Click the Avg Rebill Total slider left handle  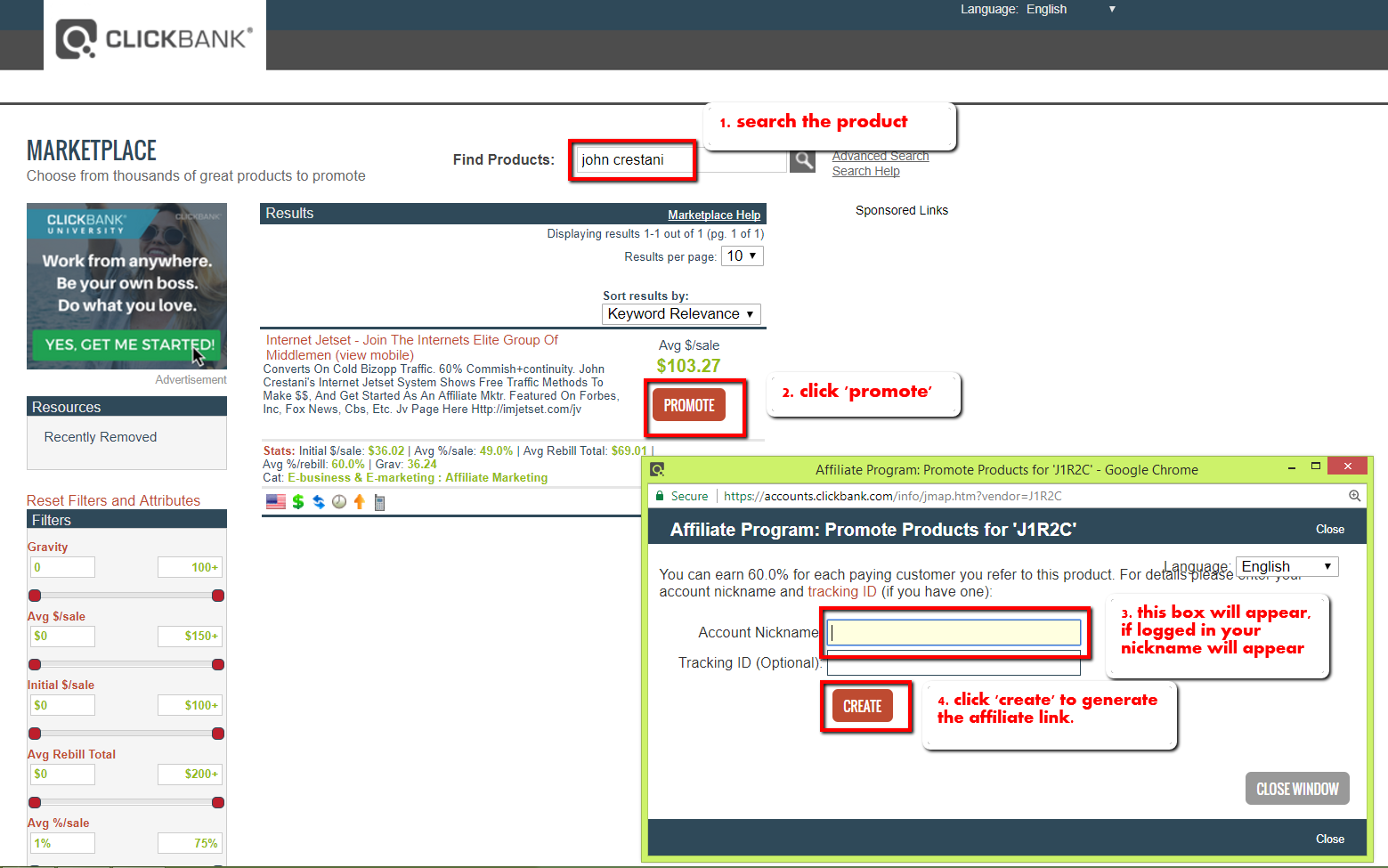coord(35,802)
